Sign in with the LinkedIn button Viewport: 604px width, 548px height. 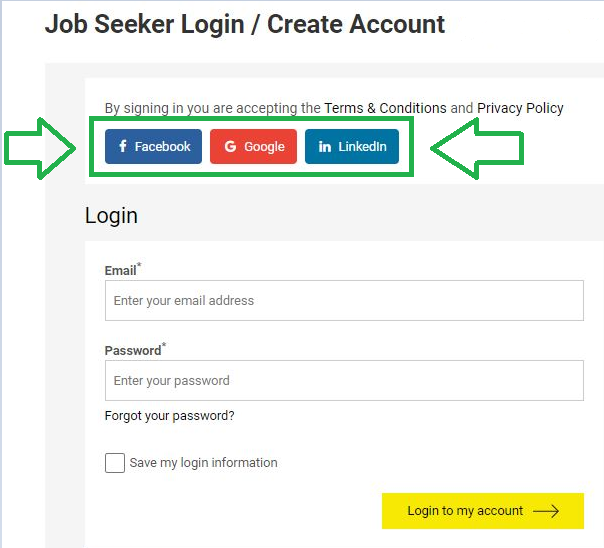(x=352, y=147)
